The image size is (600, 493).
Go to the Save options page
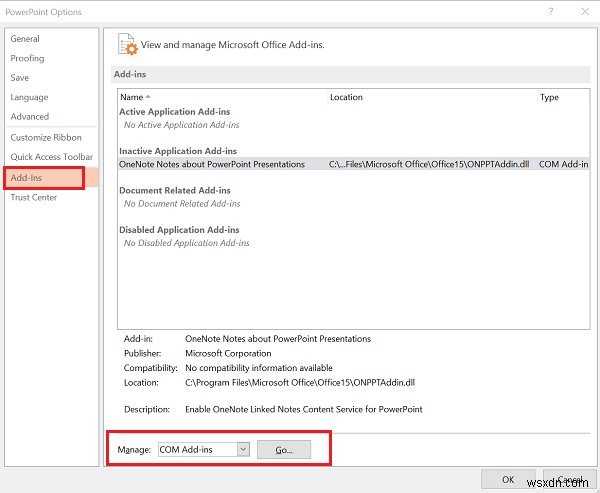pos(20,78)
